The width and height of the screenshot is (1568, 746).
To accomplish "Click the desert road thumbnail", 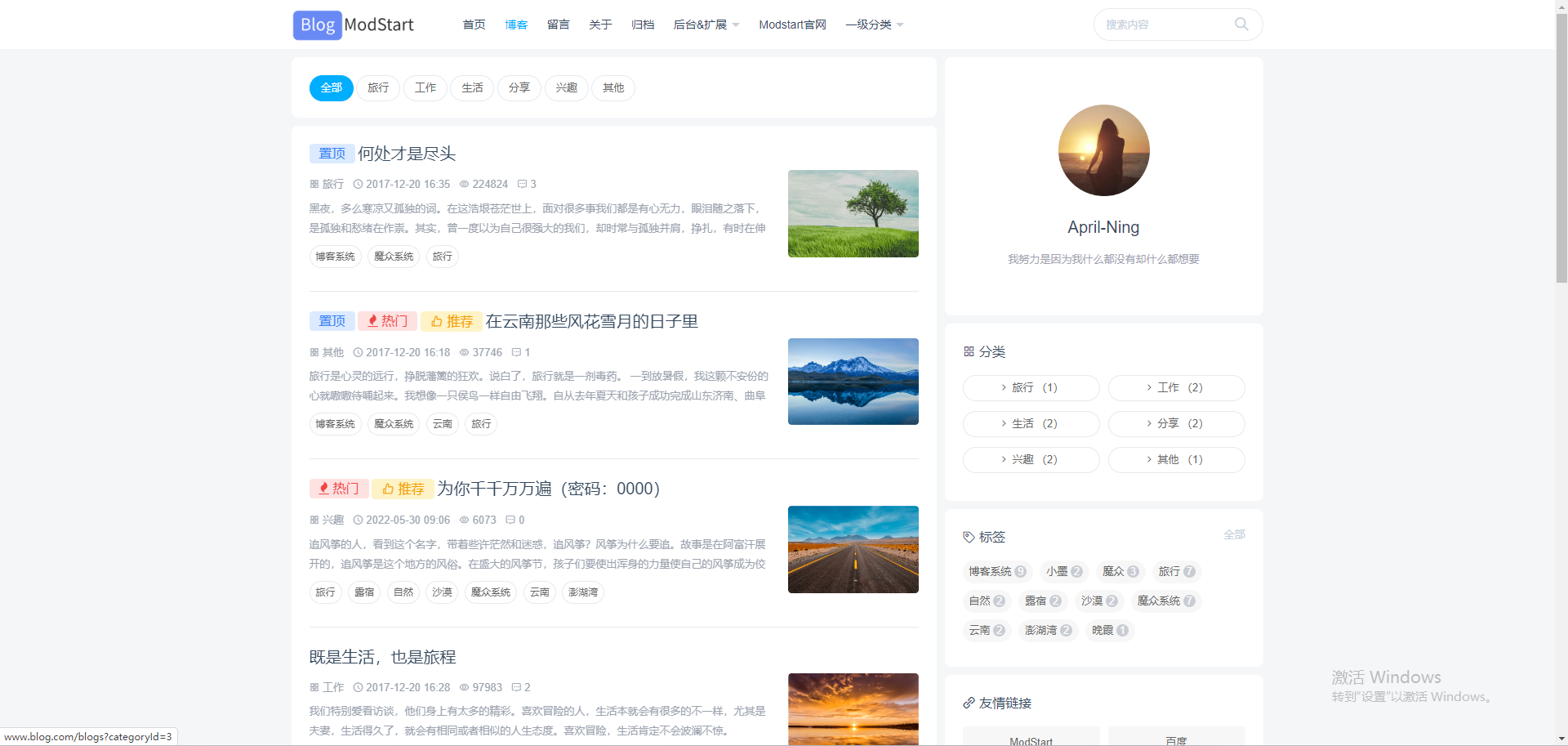I will click(x=853, y=549).
